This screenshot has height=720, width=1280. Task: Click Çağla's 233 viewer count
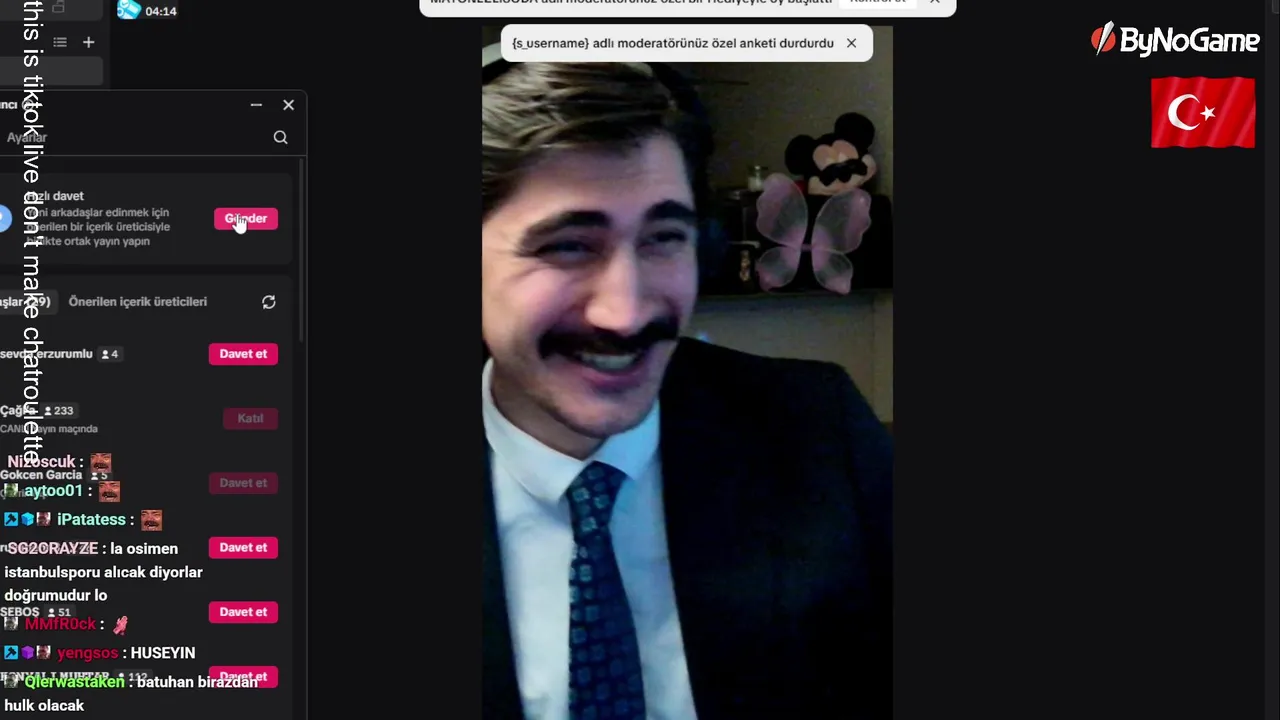(x=59, y=411)
